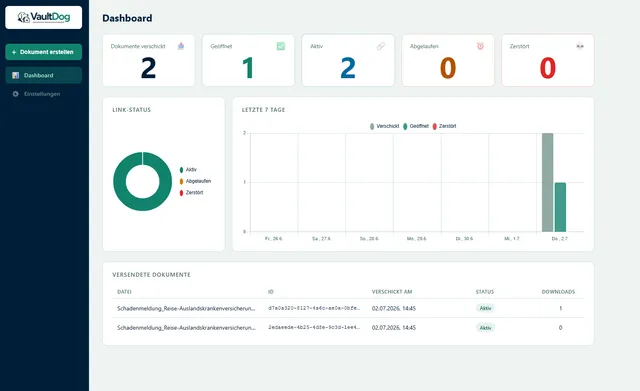The height and width of the screenshot is (391, 640).
Task: Select the Dokumente verschickt value 2
Action: pyautogui.click(x=149, y=68)
